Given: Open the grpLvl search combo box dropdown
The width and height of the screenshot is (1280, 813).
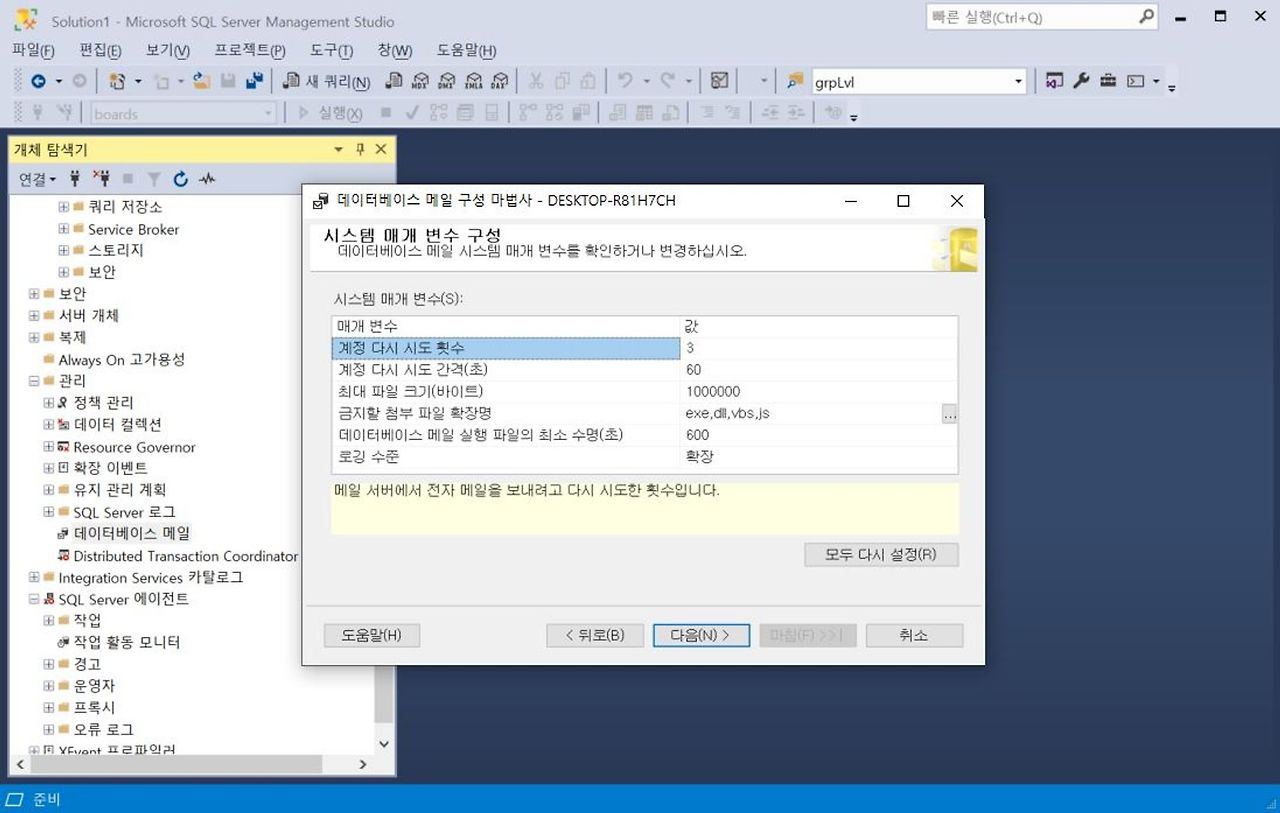Looking at the screenshot, I should pos(1018,82).
